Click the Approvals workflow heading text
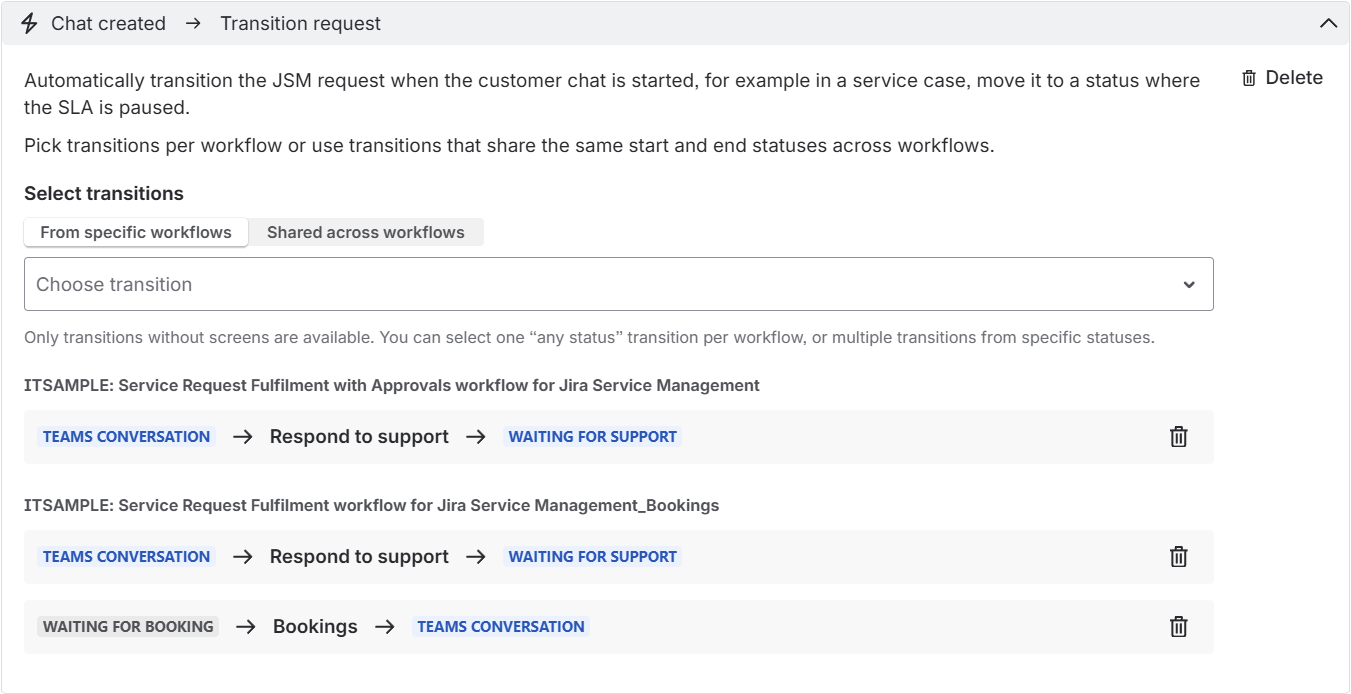The width and height of the screenshot is (1351, 694). coord(391,385)
